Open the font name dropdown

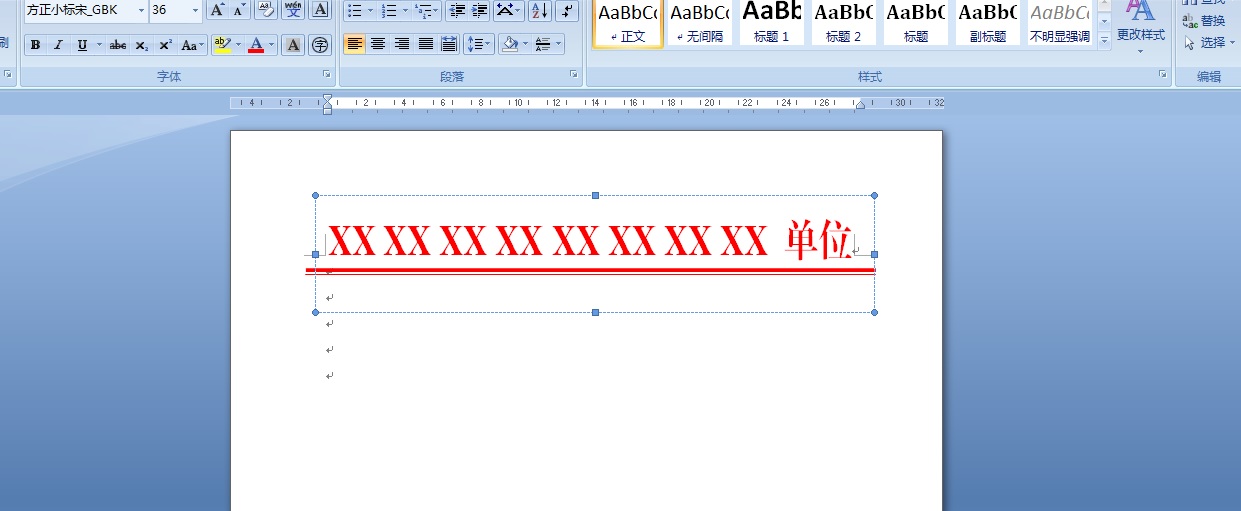point(140,10)
